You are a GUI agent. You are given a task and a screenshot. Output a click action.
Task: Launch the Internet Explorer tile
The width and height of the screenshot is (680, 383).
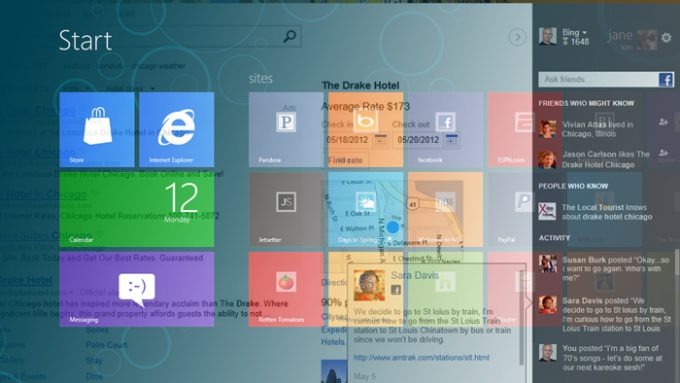[177, 129]
